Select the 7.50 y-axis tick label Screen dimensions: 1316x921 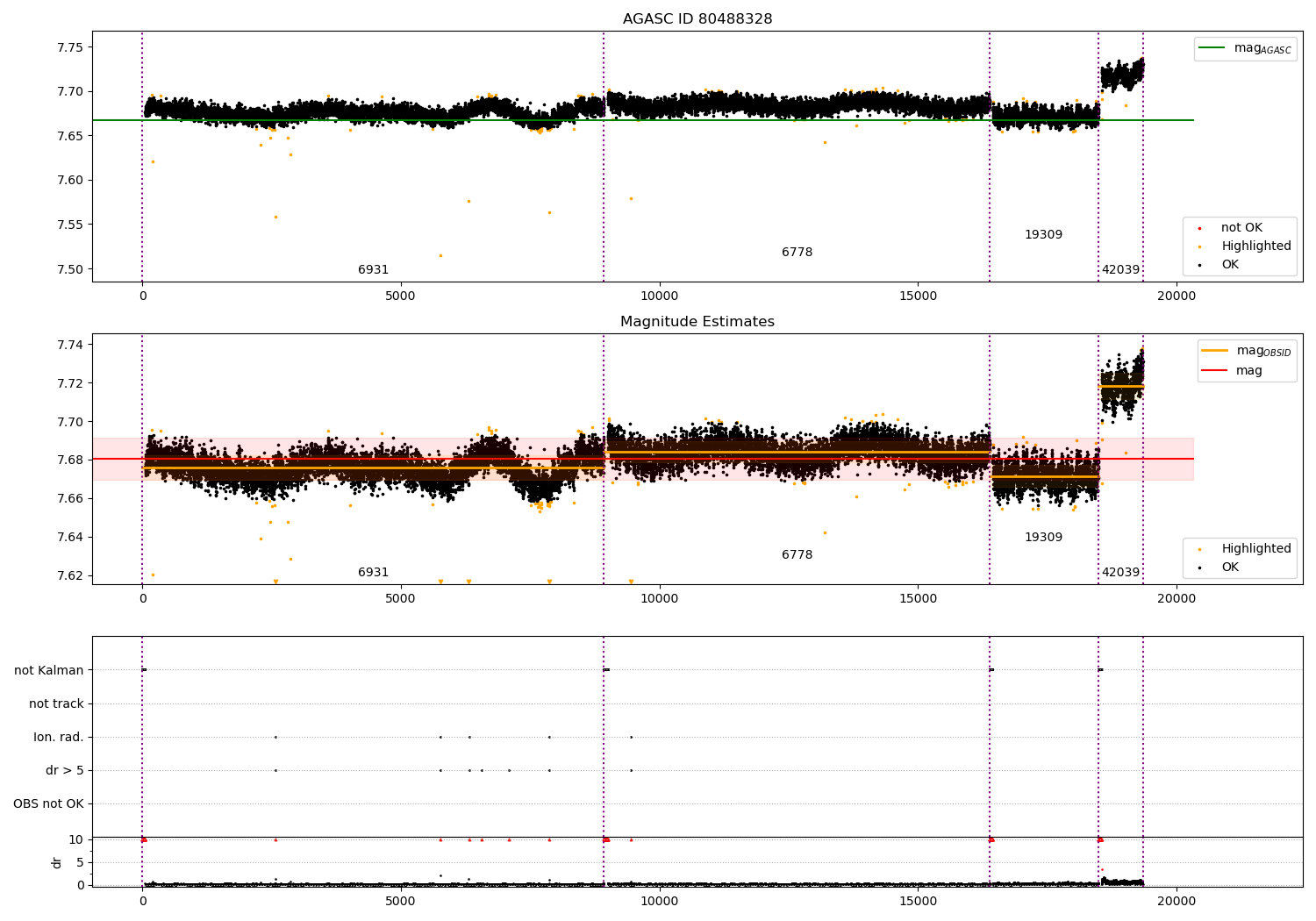point(70,269)
